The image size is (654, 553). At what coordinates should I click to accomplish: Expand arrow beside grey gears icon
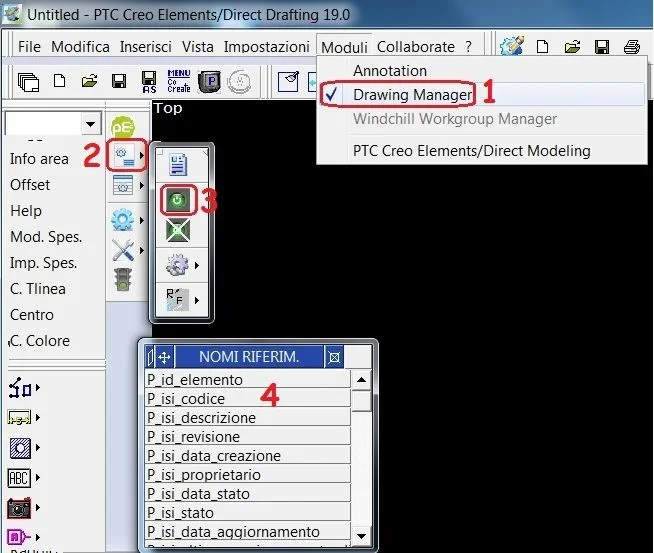(197, 265)
